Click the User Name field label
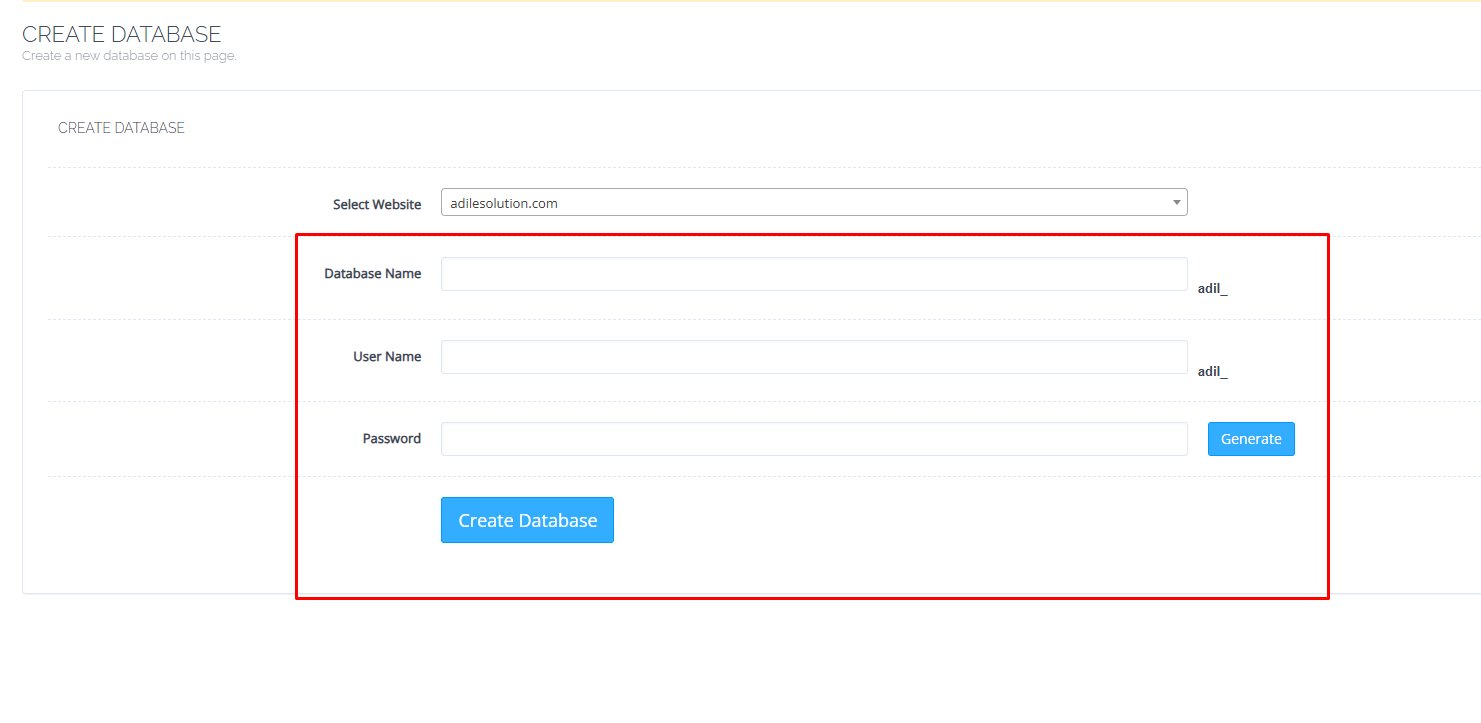Screen dimensions: 1481x723 [x=386, y=357]
